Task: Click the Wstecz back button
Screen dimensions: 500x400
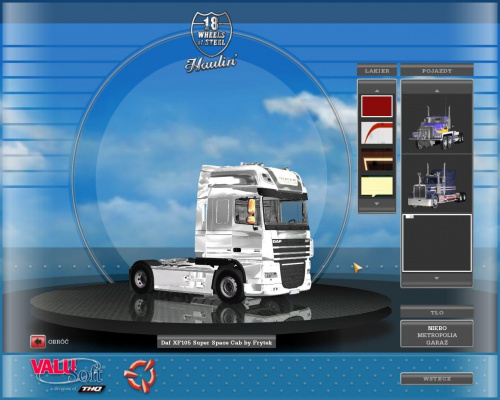Action: (437, 379)
